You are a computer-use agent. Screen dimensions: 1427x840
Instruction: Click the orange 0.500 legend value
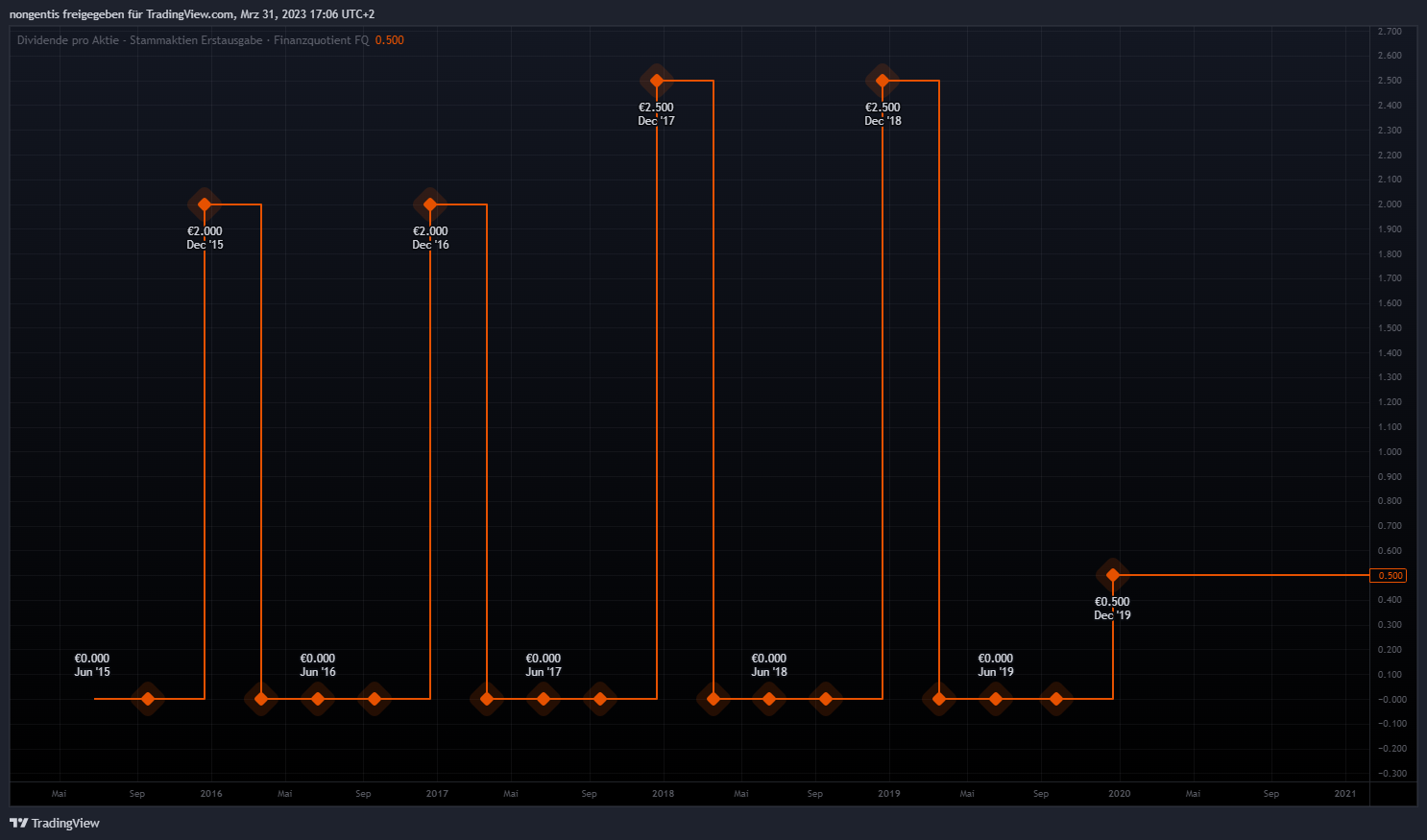tap(390, 40)
